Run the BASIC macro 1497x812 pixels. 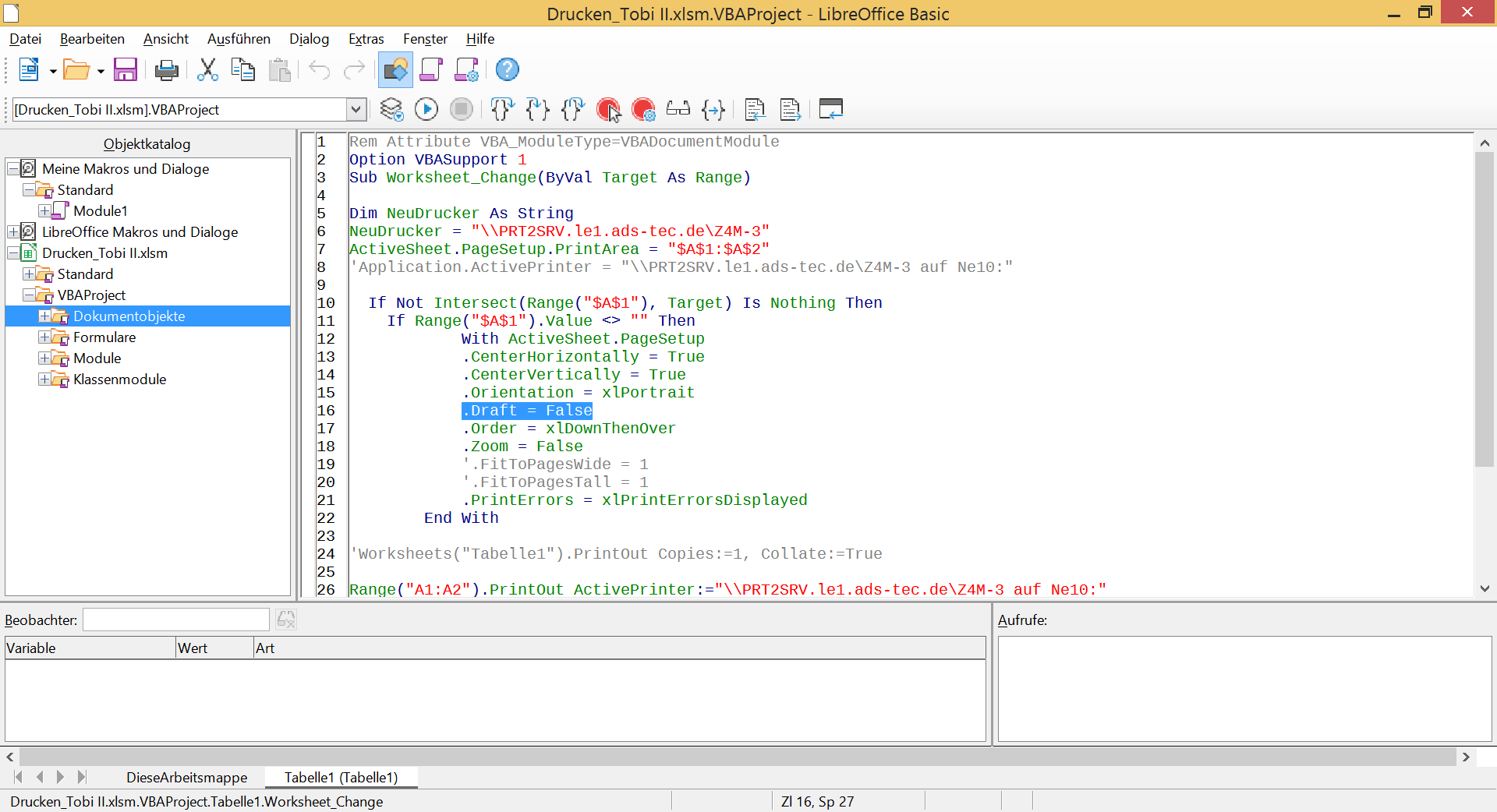point(426,109)
